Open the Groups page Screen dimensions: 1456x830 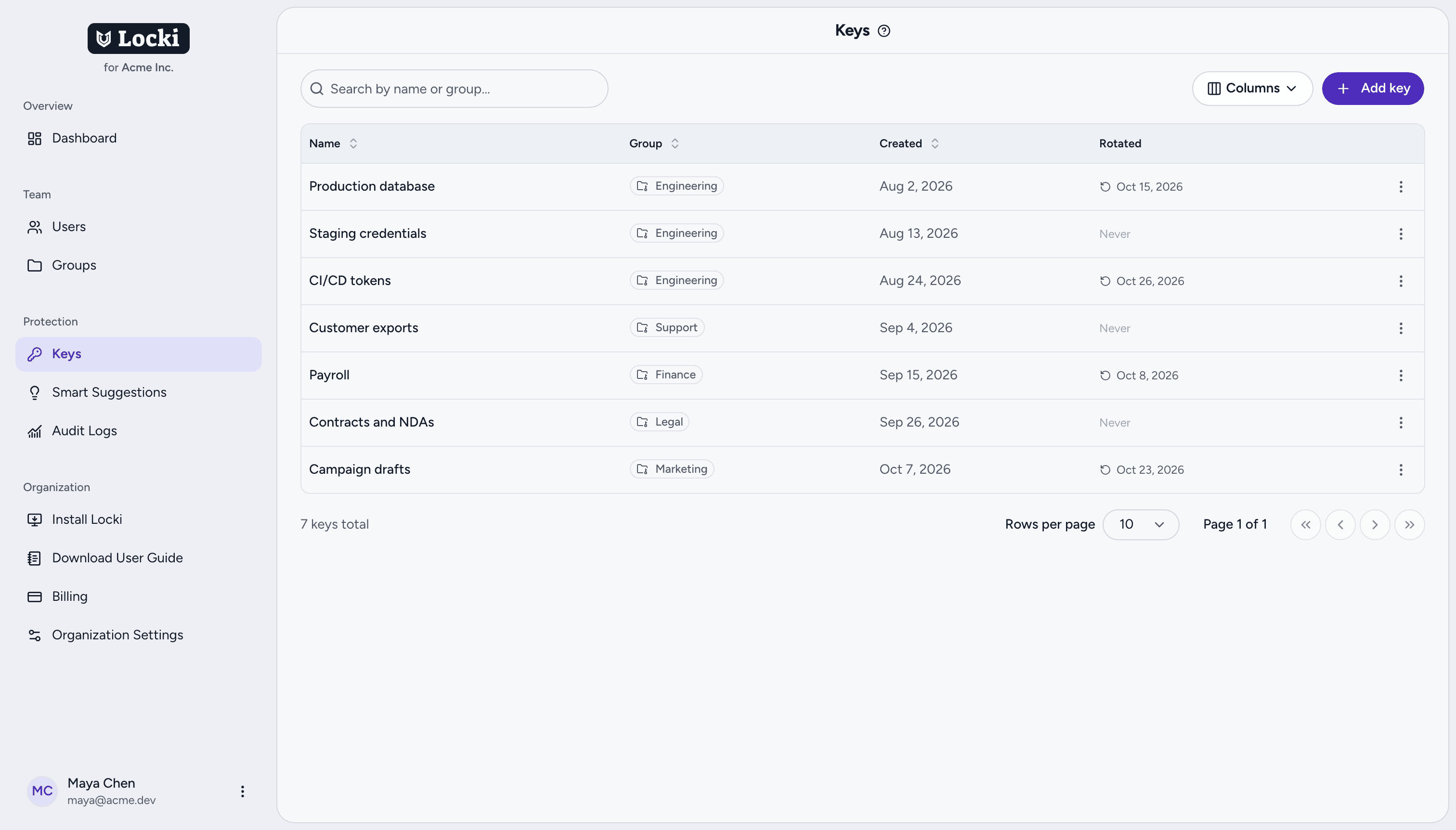coord(139,266)
